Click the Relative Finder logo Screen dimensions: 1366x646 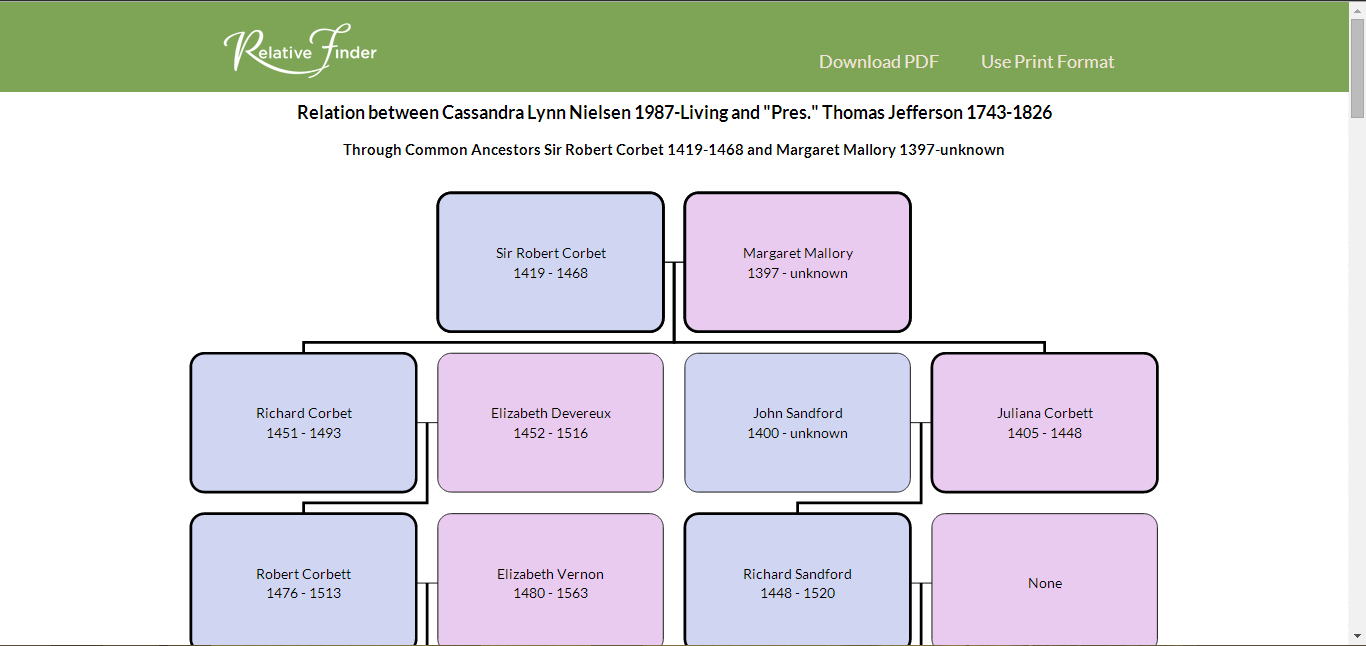coord(300,50)
